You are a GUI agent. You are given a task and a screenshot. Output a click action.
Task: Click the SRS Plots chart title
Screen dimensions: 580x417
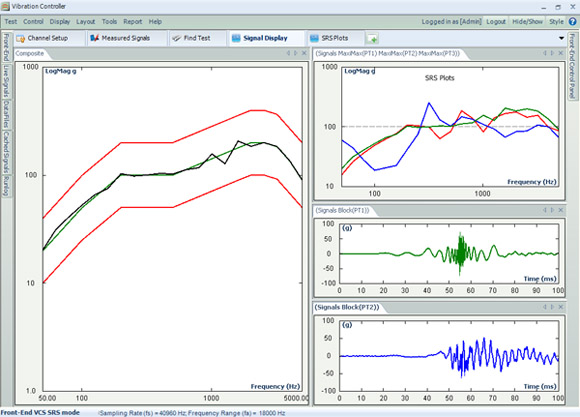tap(439, 78)
